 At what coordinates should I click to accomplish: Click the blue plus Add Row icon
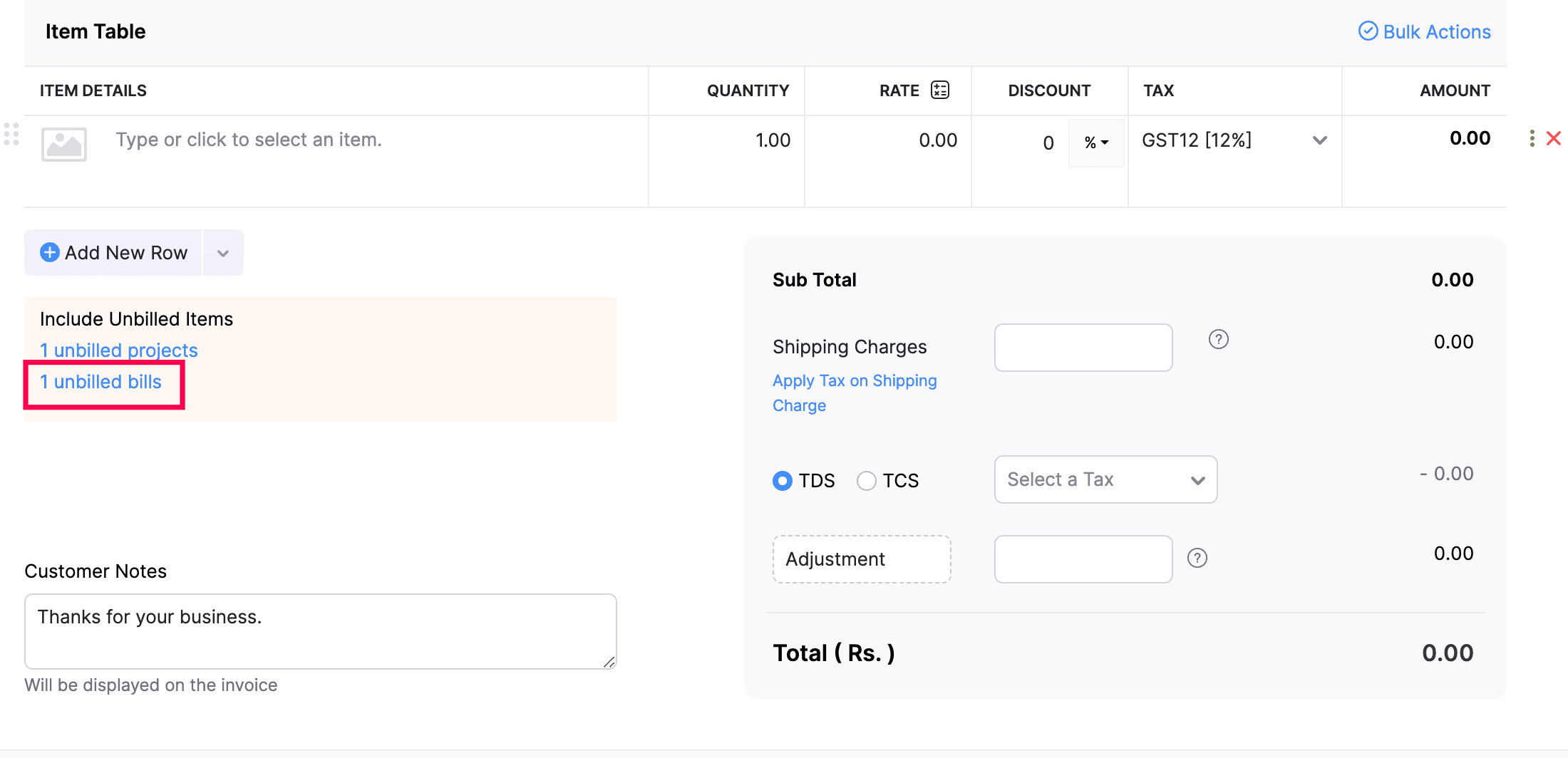click(x=50, y=253)
